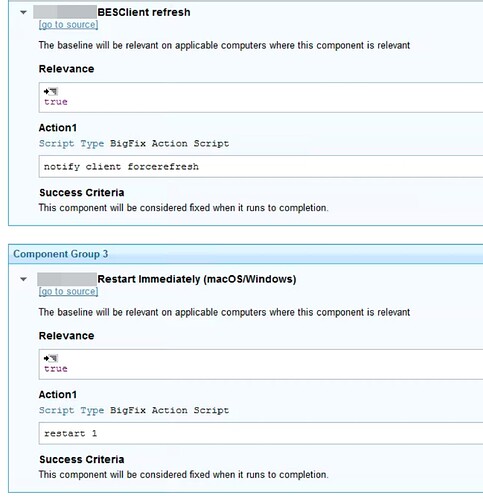Image resolution: width=483 pixels, height=499 pixels.
Task: Click the notify client forcerefresh script box
Action: (261, 166)
